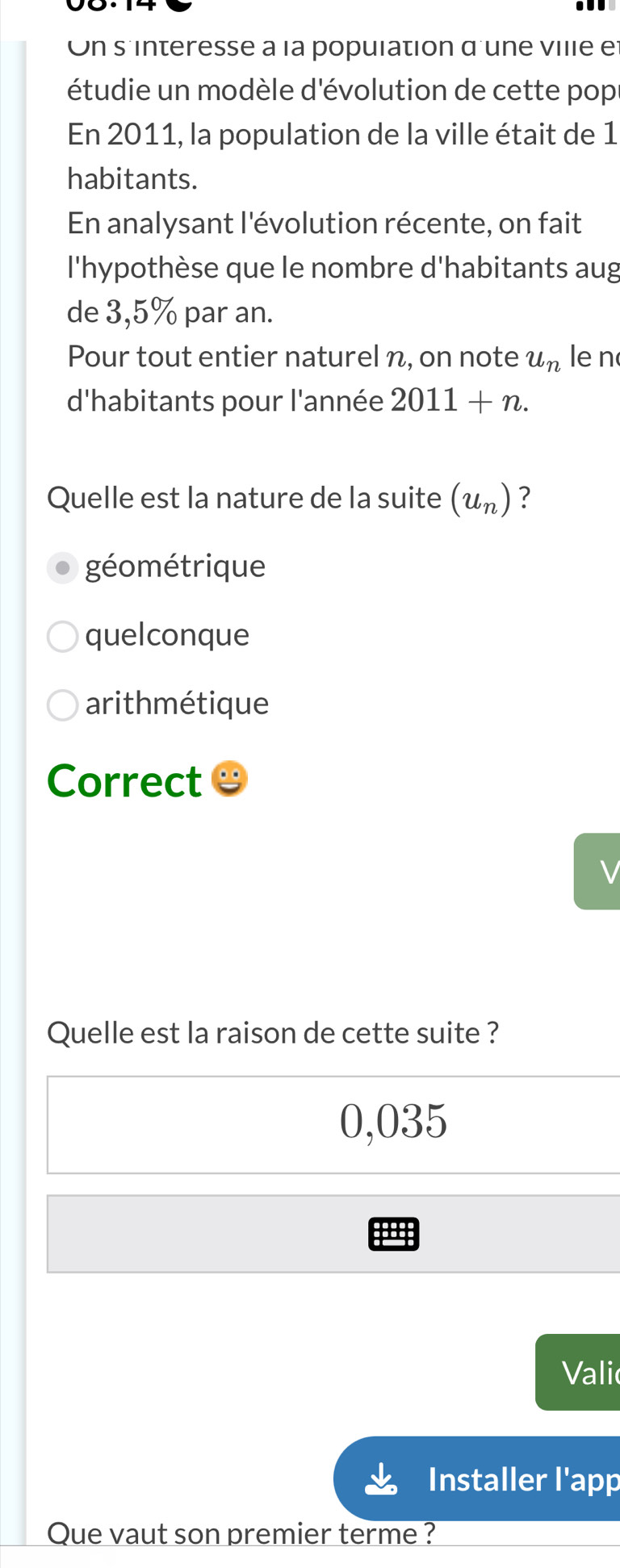Click the smiley emoji next to Correct
The width and height of the screenshot is (620, 1568).
(229, 779)
